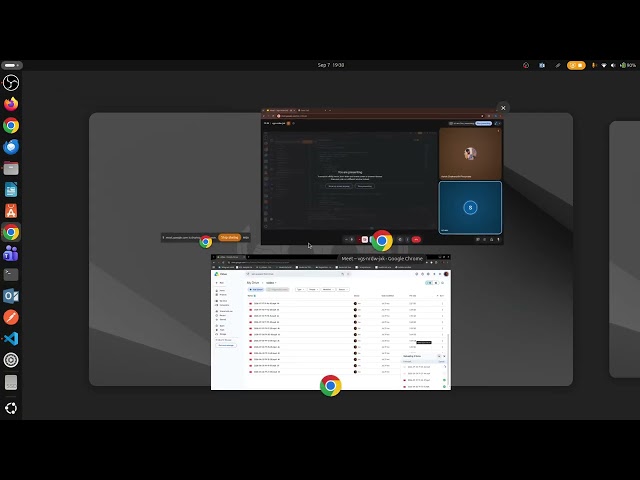This screenshot has width=640, height=480.
Task: Click the orange screen-sharing indicator in top bar
Action: click(x=576, y=65)
